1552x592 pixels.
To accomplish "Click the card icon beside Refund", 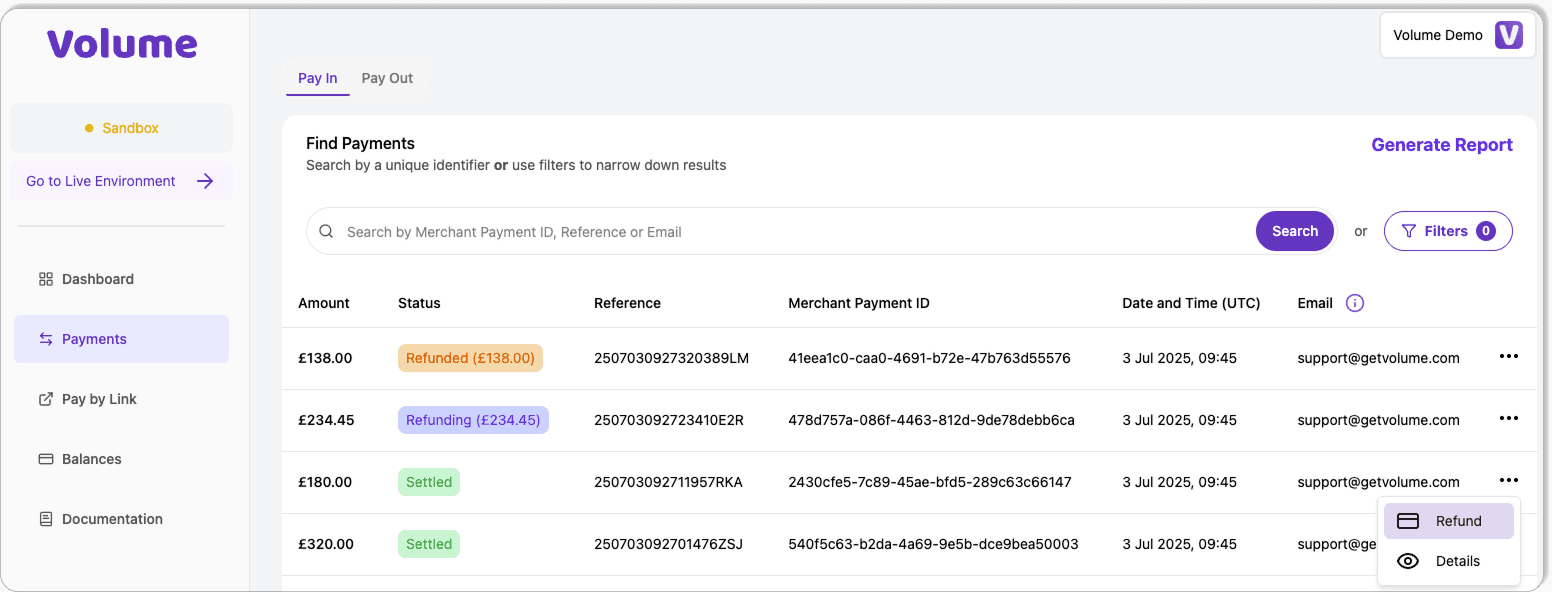I will (x=1408, y=521).
